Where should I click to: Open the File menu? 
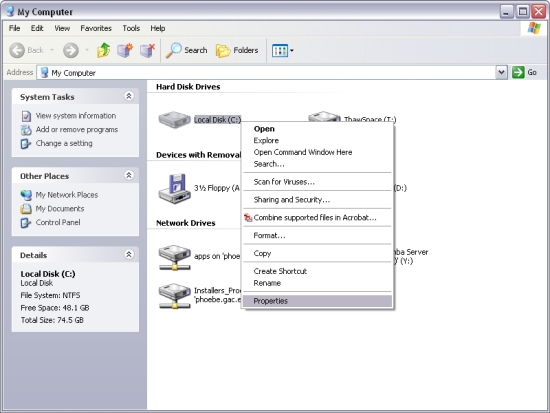click(x=14, y=28)
